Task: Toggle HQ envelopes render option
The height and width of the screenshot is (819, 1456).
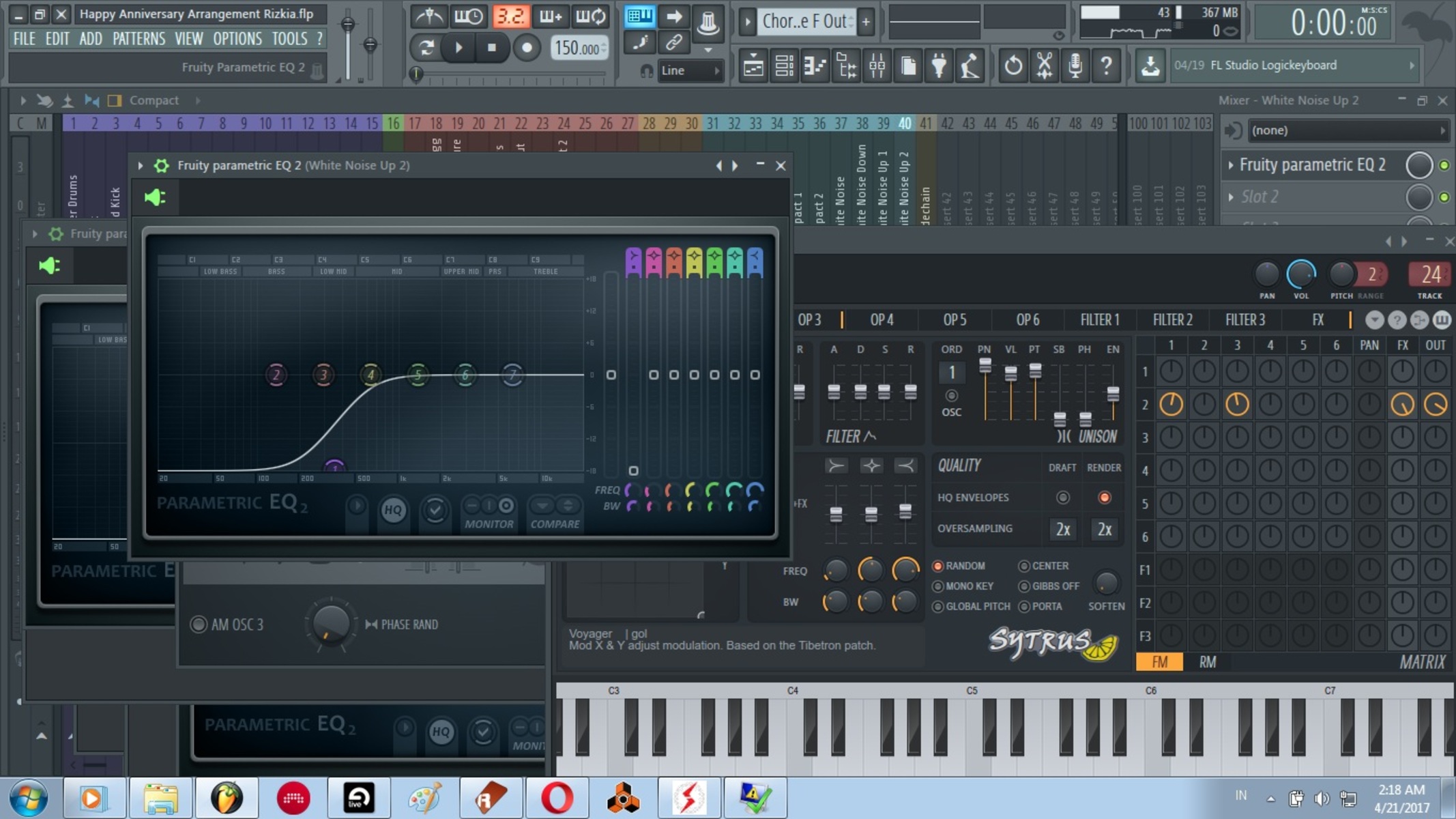Action: tap(1104, 498)
